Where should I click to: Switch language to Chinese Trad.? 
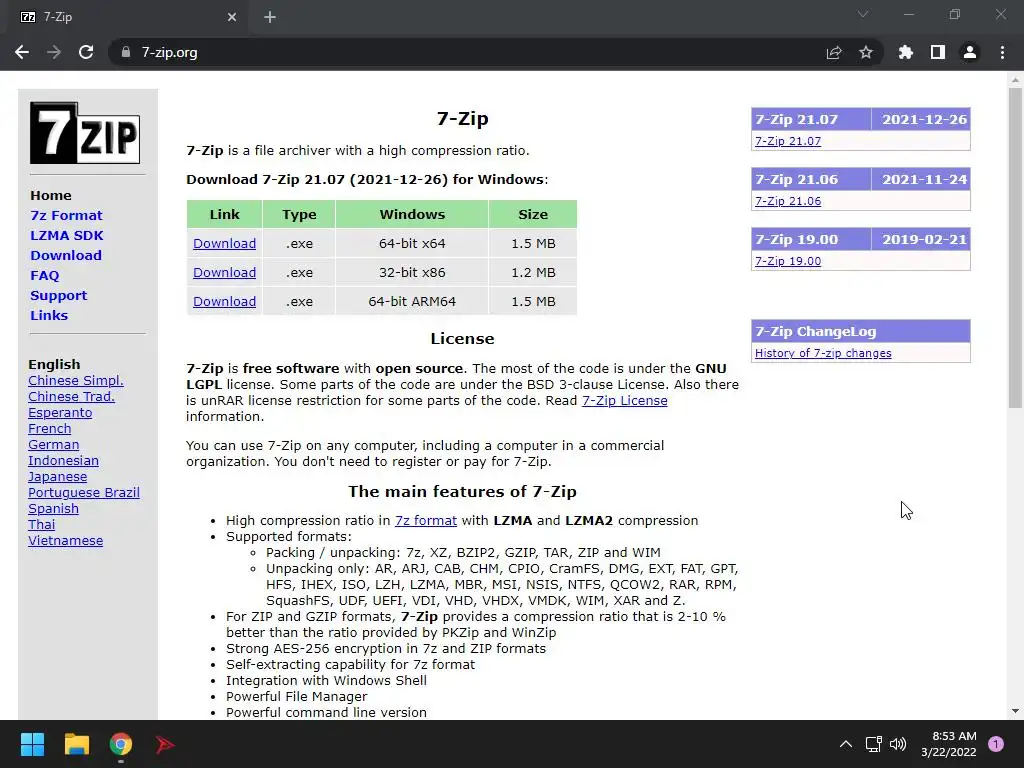71,396
